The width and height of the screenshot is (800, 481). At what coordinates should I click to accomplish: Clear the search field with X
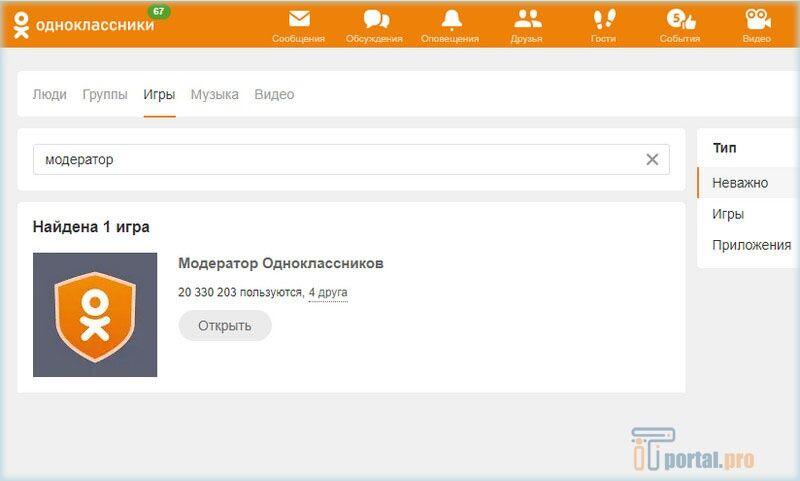[652, 160]
